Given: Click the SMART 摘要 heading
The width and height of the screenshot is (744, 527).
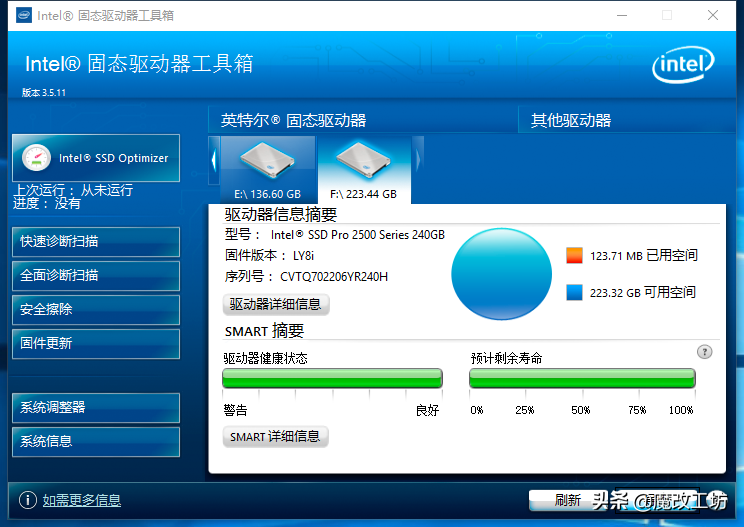Looking at the screenshot, I should [264, 331].
